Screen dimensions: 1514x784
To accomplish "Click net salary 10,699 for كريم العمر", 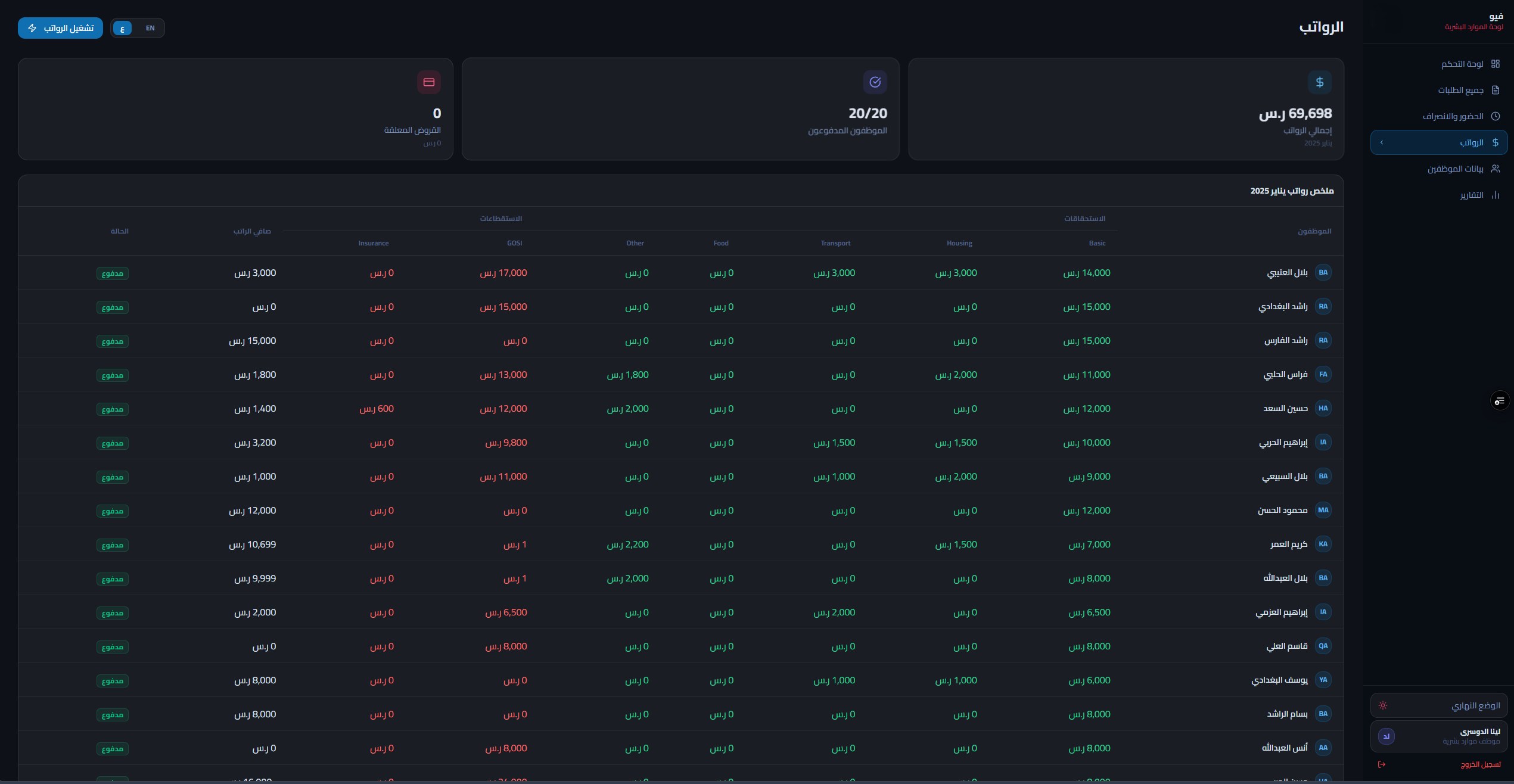I will (253, 545).
